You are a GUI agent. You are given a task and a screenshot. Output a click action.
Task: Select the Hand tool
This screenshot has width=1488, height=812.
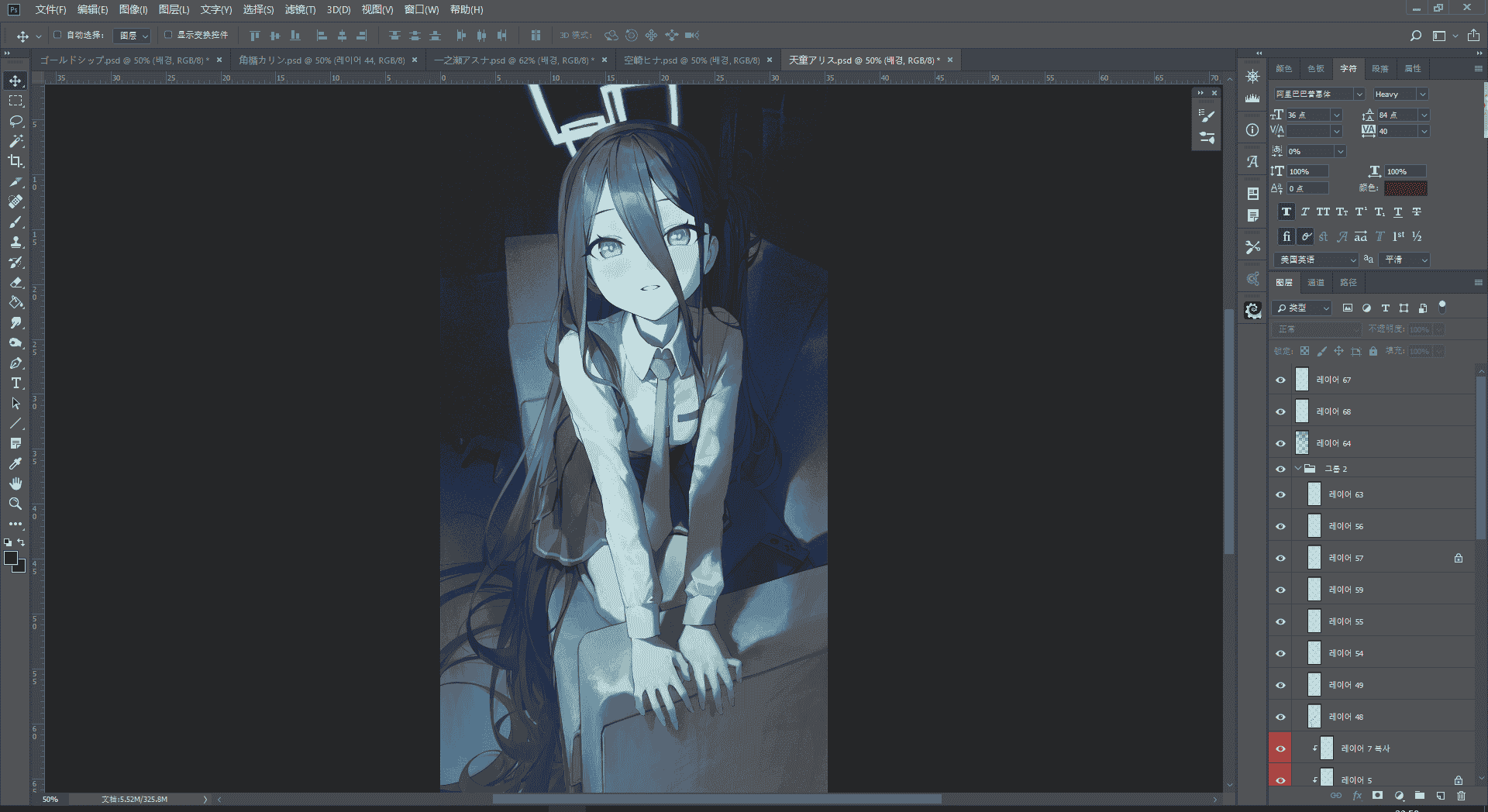15,483
